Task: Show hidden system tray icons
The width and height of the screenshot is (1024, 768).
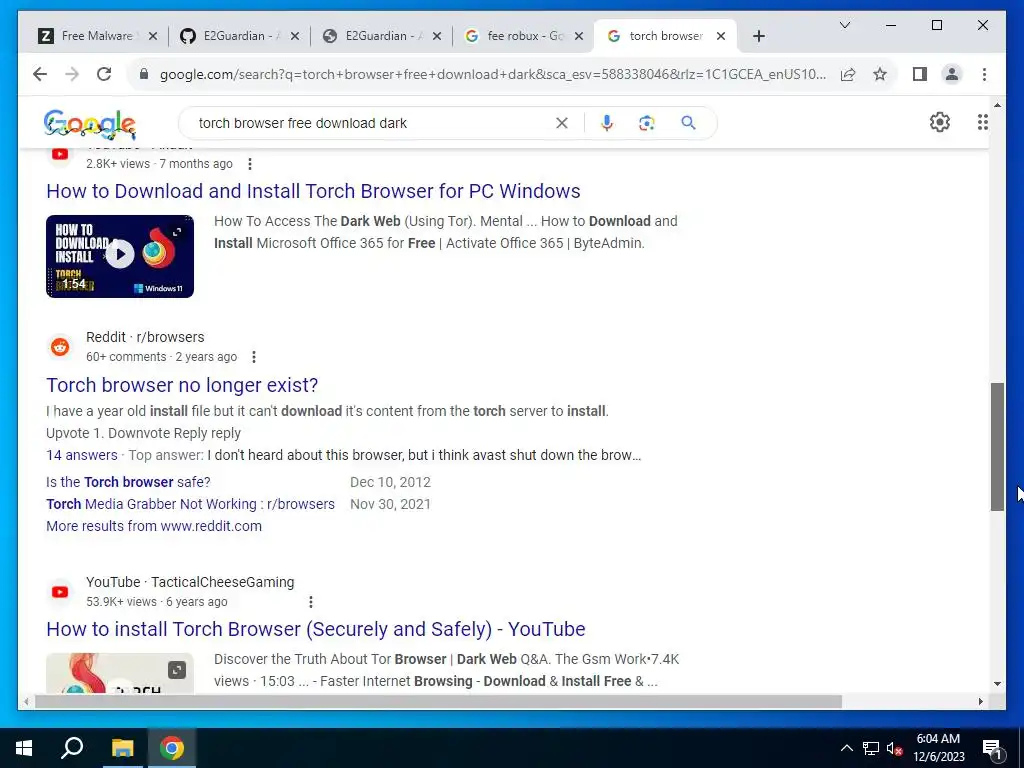Action: [x=846, y=748]
